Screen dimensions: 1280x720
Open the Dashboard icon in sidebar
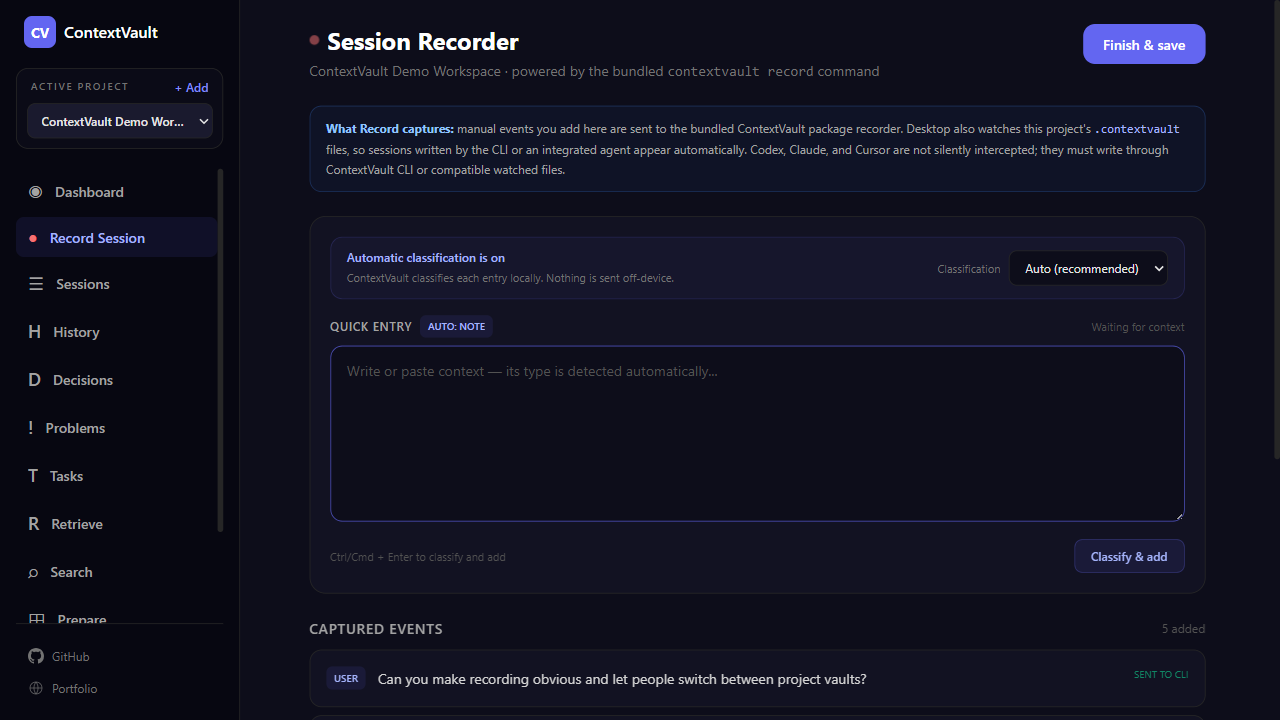click(x=36, y=192)
